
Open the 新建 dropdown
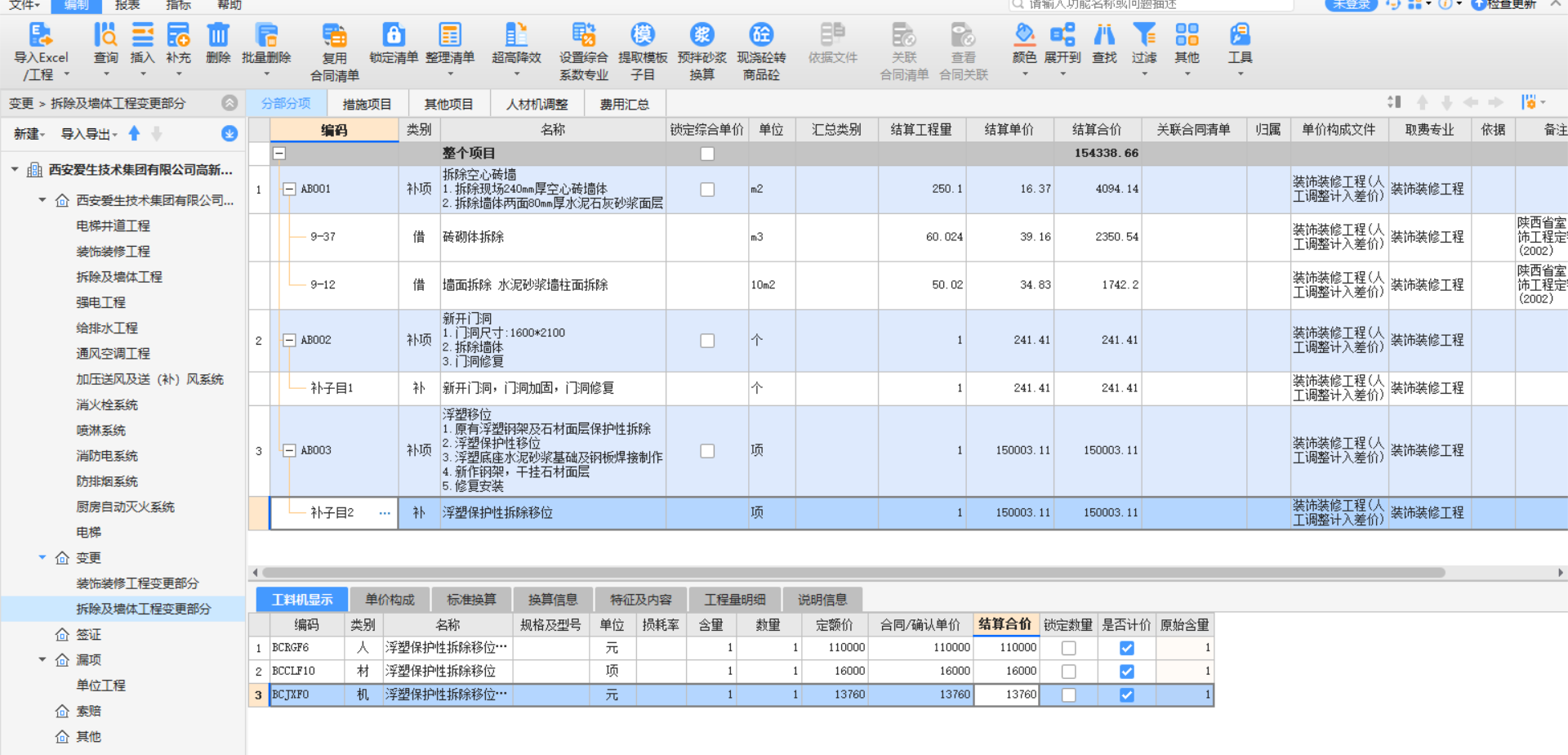click(29, 134)
